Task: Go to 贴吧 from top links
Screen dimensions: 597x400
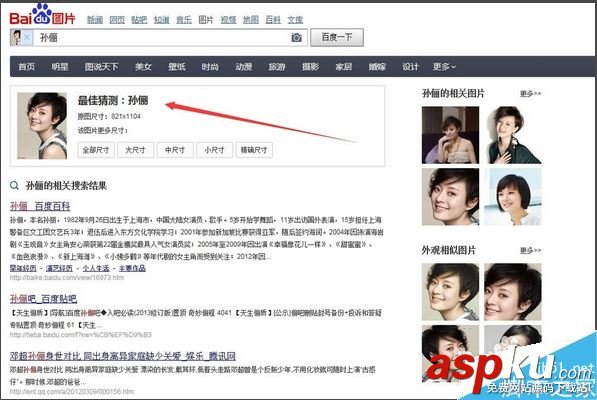Action: click(x=139, y=19)
